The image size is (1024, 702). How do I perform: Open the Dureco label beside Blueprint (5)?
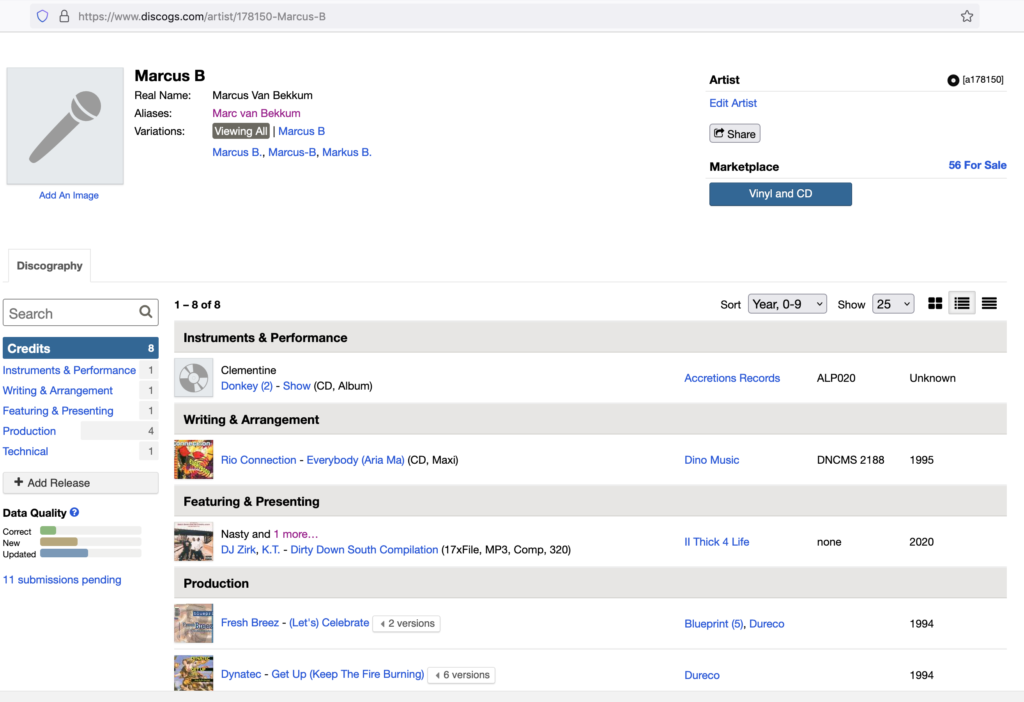[767, 624]
